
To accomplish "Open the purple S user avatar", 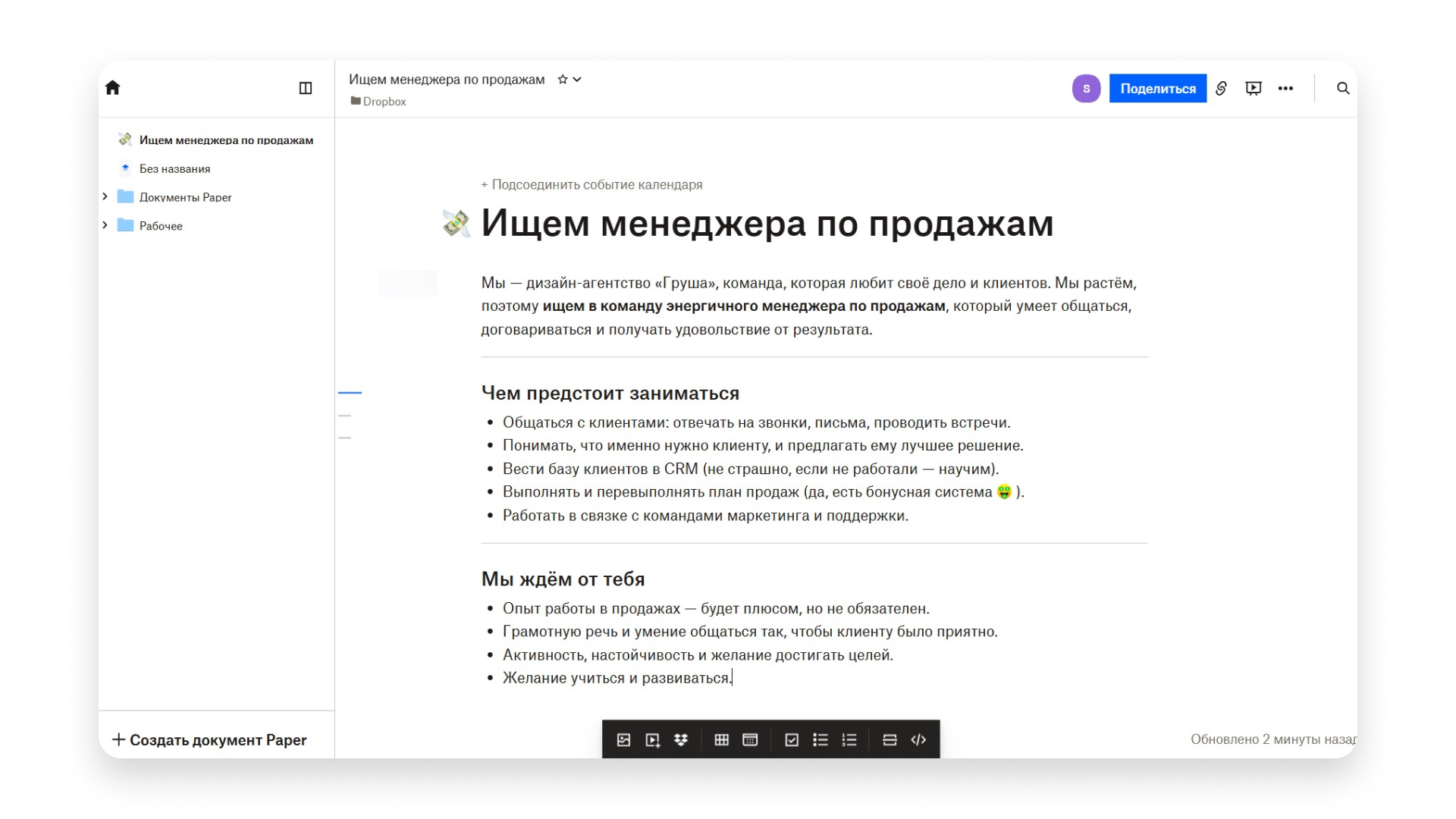I will click(x=1086, y=89).
